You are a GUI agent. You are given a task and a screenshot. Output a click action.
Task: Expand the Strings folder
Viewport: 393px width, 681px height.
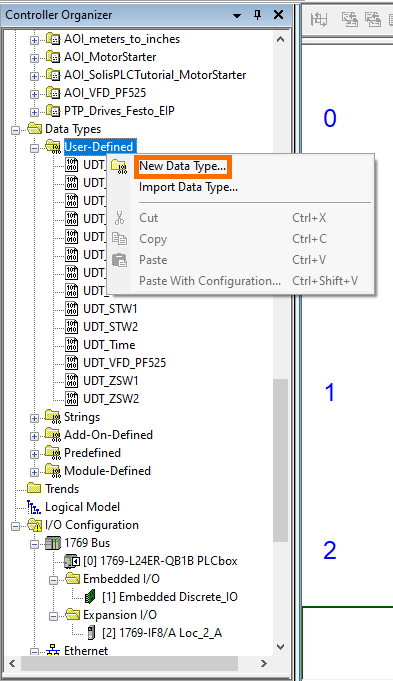click(34, 418)
